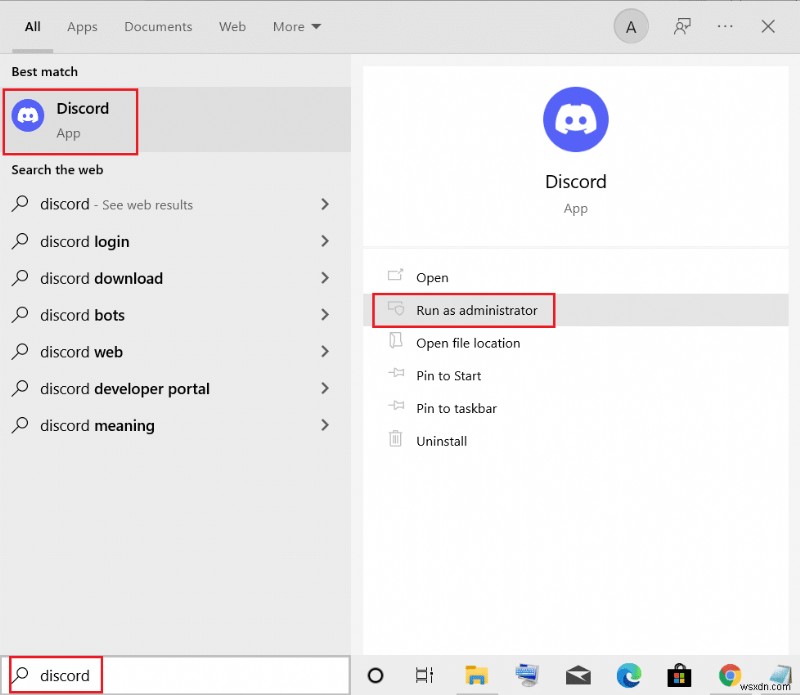This screenshot has width=800, height=695.
Task: Launch Google Chrome from the taskbar
Action: click(x=729, y=675)
